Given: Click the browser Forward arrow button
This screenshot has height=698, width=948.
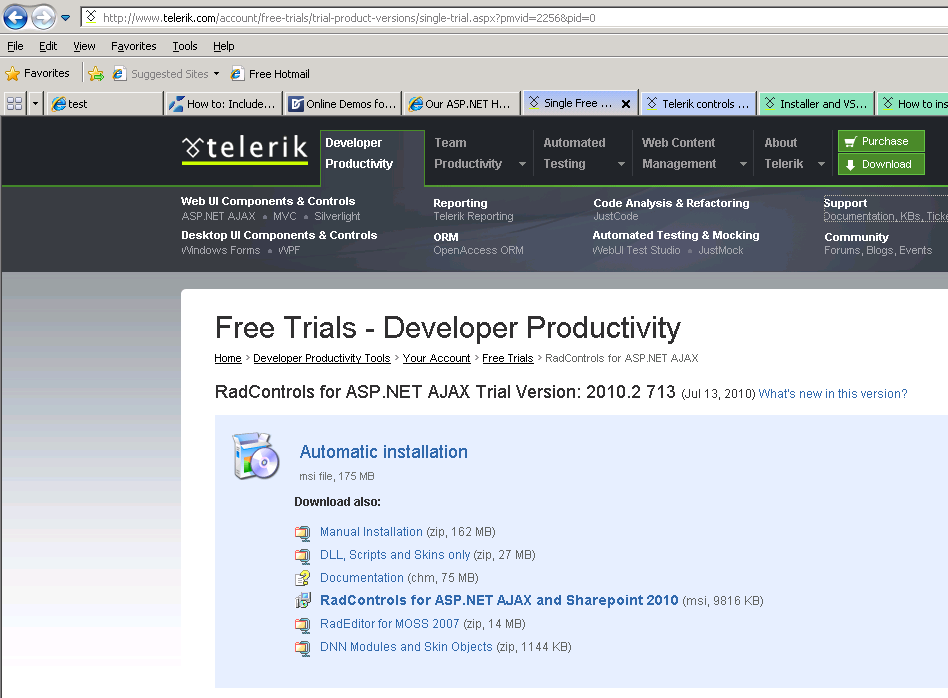Looking at the screenshot, I should click(43, 17).
